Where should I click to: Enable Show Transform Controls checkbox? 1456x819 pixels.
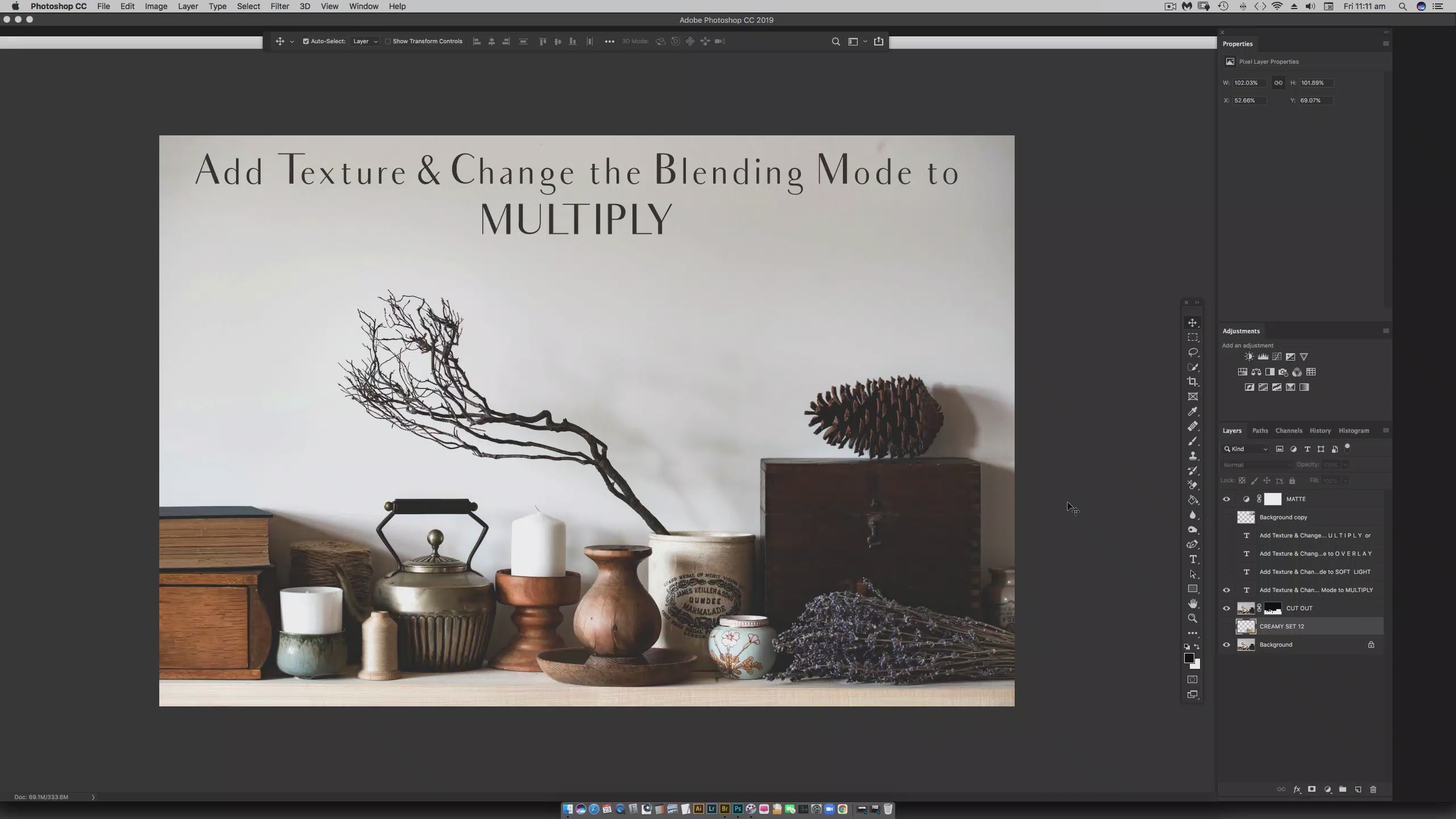[388, 41]
